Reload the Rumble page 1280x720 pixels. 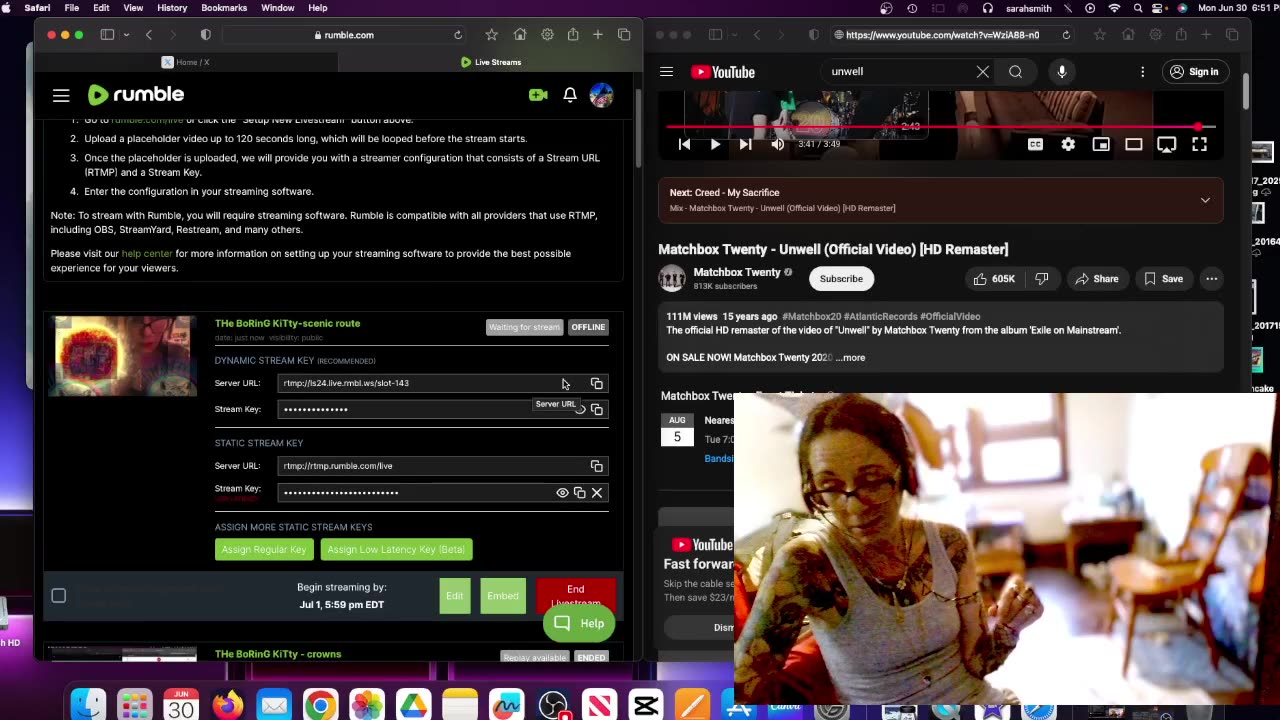[x=458, y=35]
